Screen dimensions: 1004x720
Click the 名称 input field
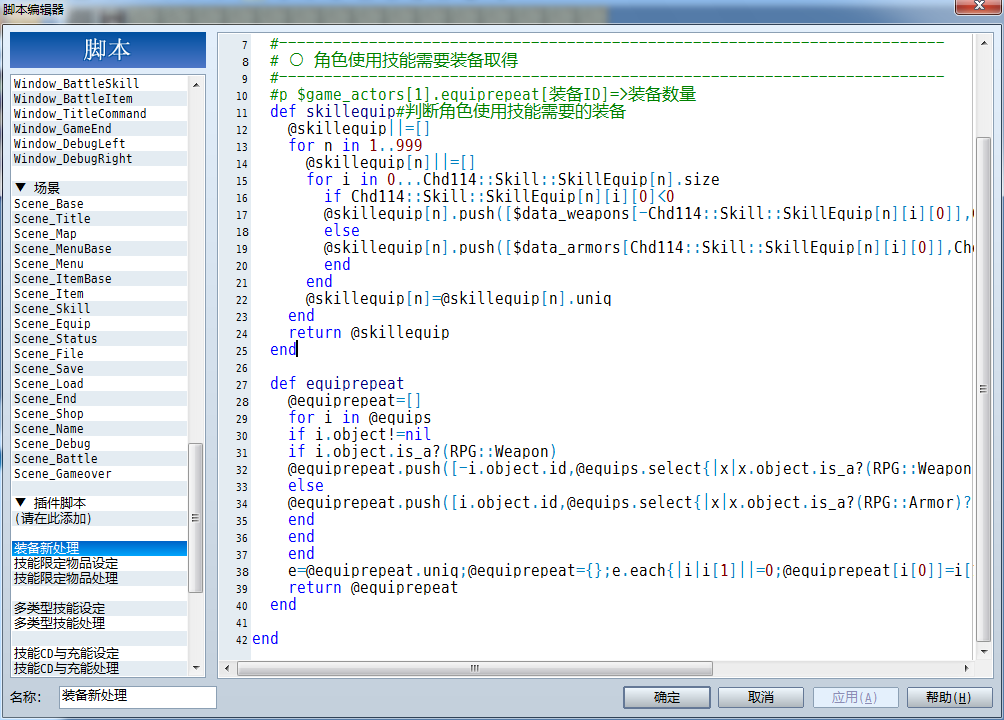138,696
